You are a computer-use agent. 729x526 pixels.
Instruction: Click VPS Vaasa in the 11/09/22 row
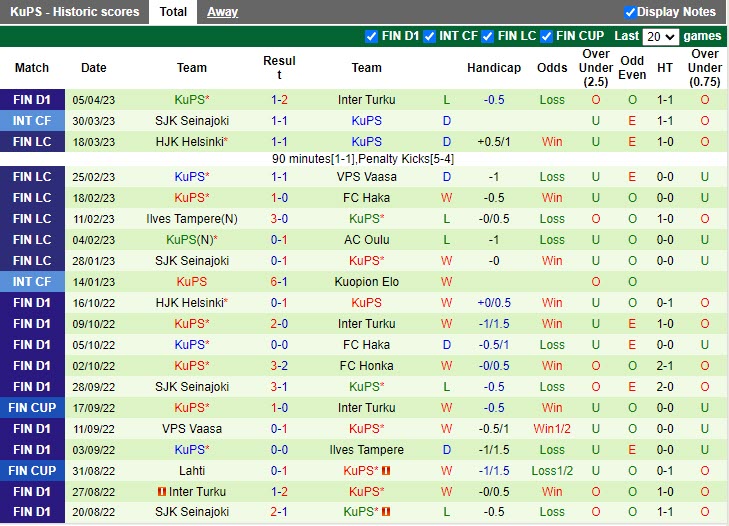192,429
